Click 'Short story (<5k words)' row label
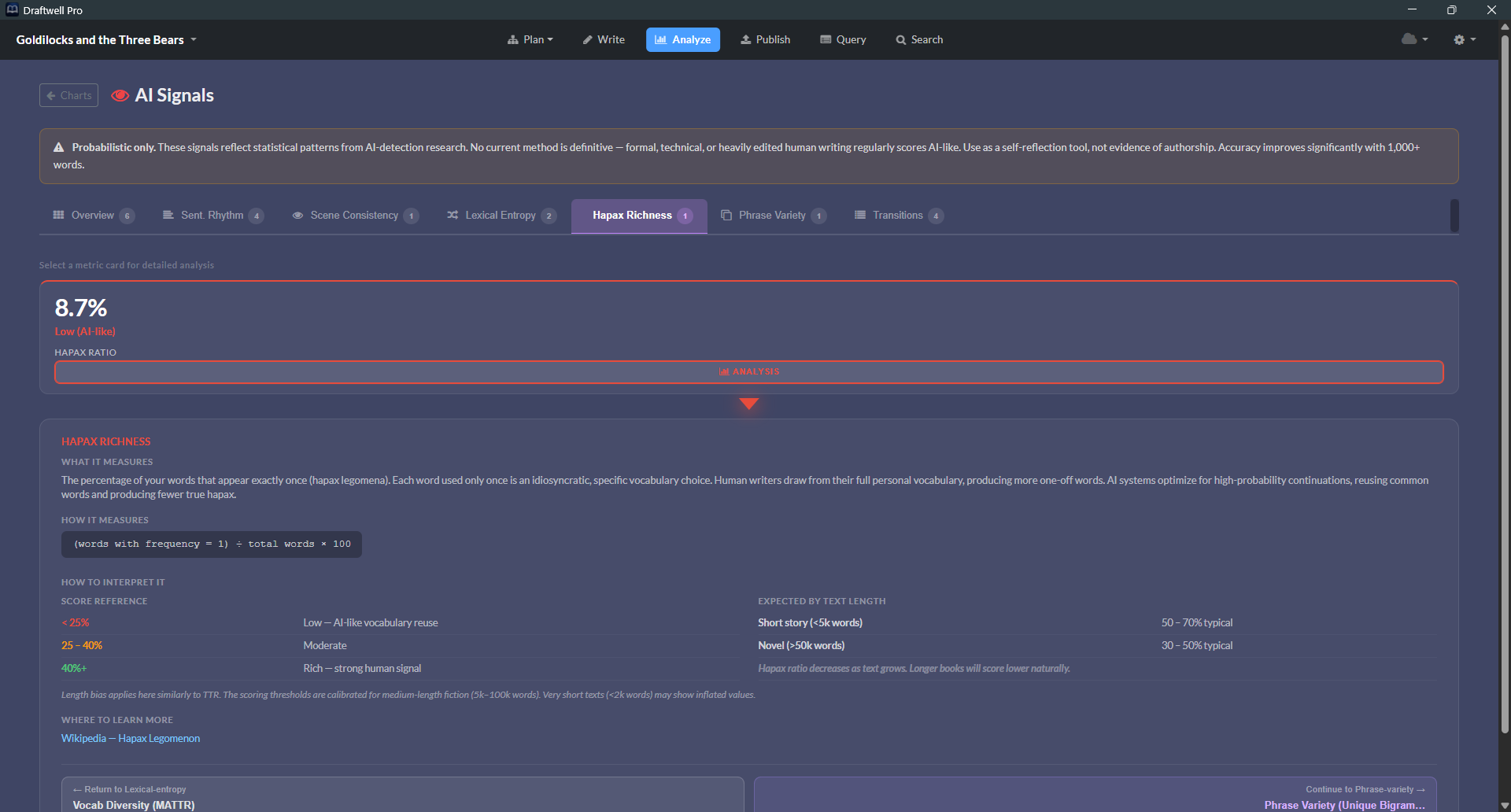This screenshot has width=1511, height=812. (810, 622)
